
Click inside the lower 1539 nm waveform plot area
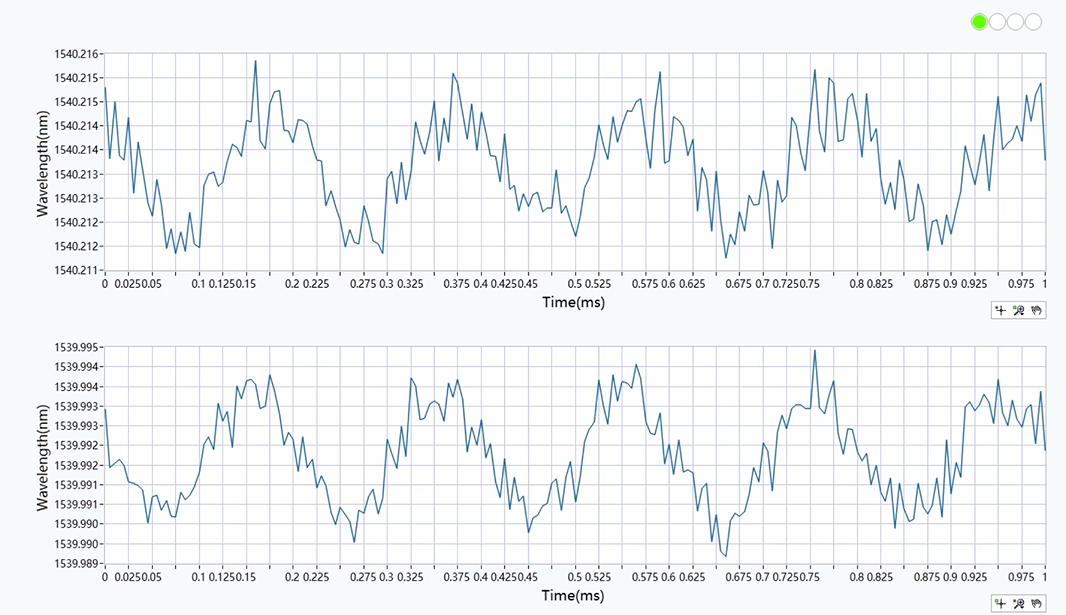click(x=575, y=455)
